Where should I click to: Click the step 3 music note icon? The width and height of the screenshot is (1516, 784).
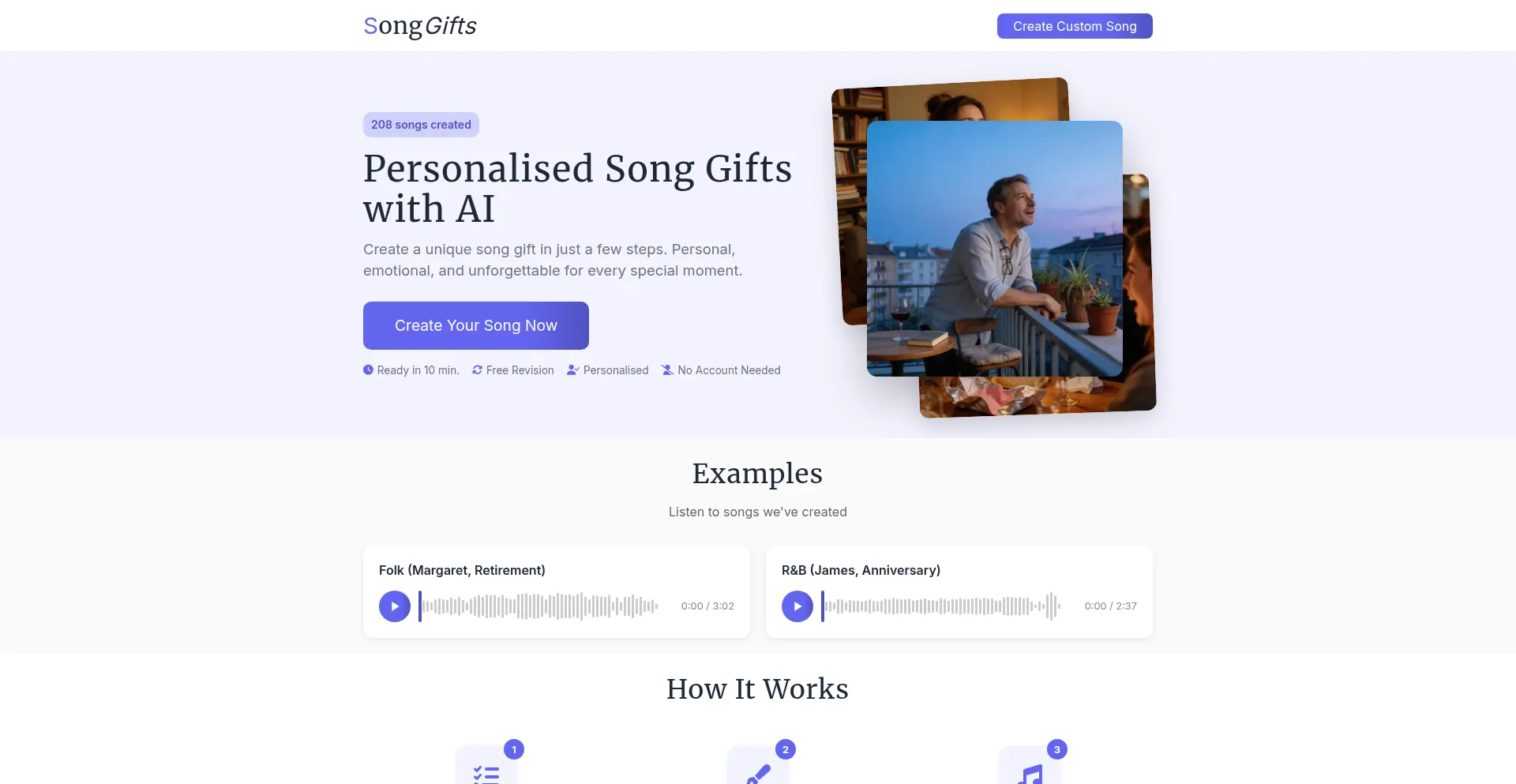(1030, 774)
